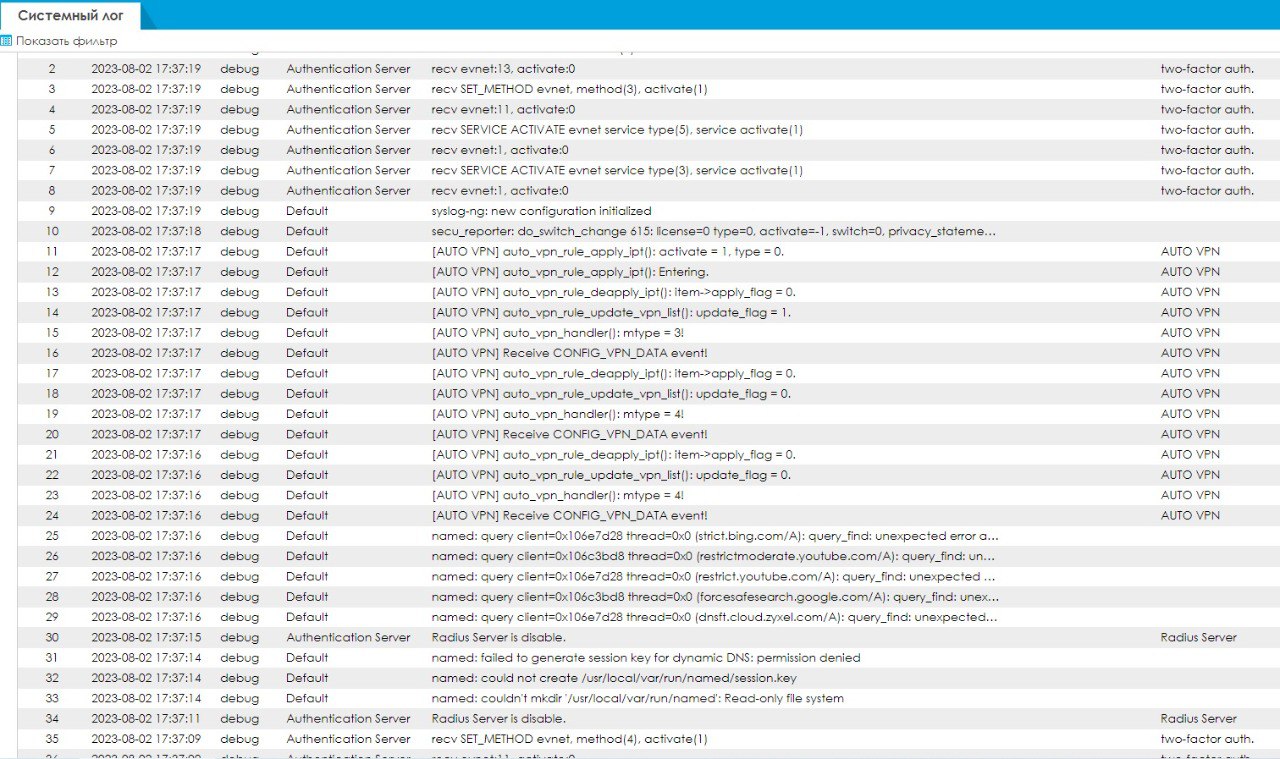Click 'Authentication Server' in row 3

348,89
